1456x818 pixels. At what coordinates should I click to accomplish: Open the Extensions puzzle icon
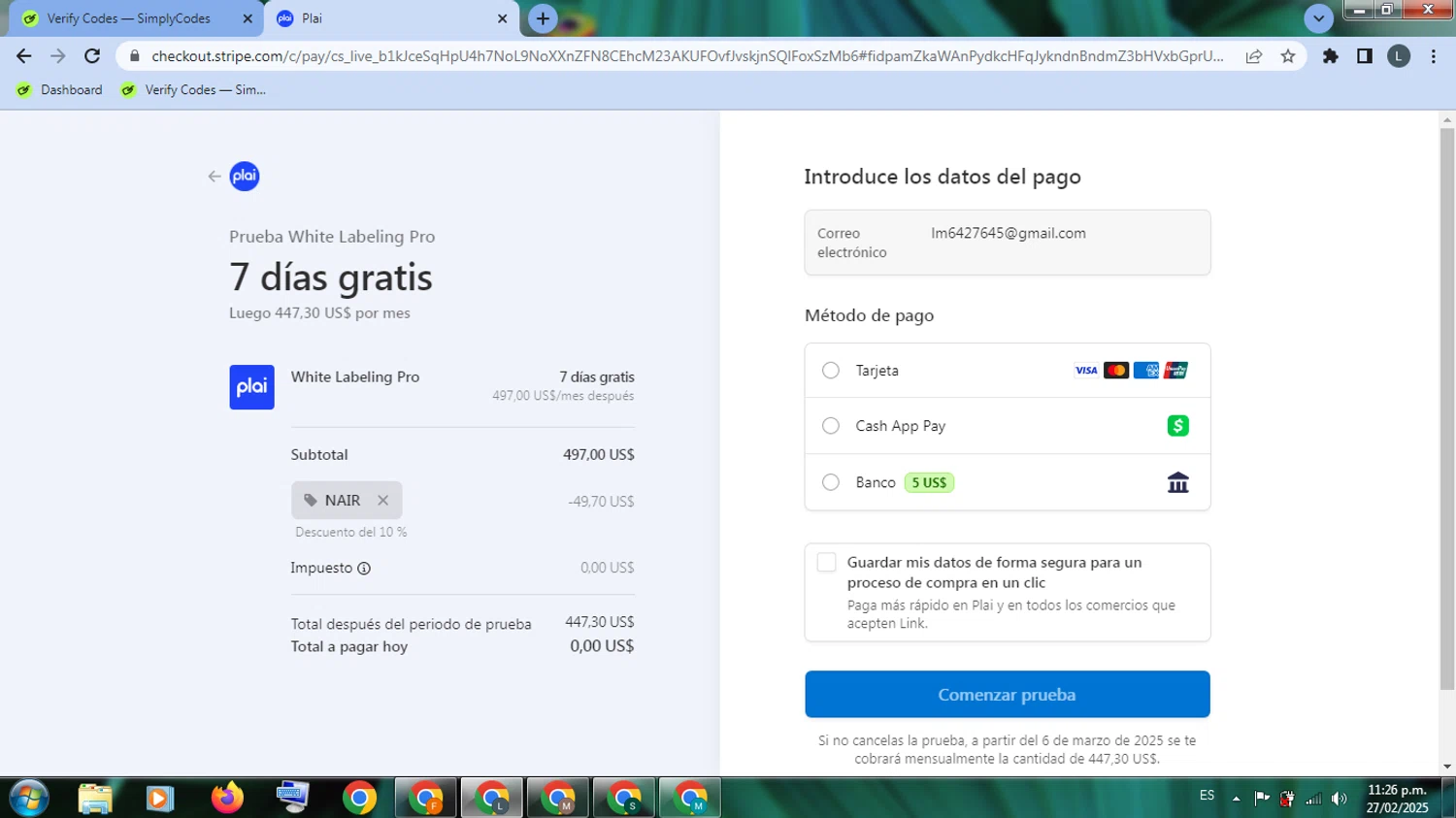(x=1331, y=56)
